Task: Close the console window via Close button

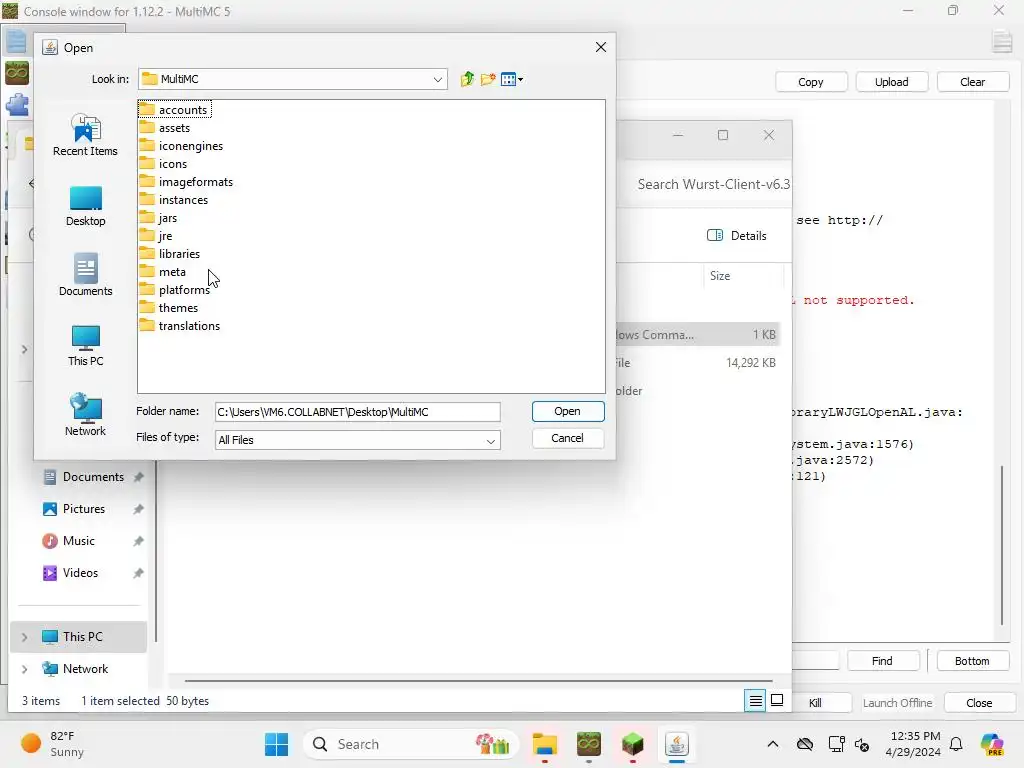Action: tap(979, 703)
